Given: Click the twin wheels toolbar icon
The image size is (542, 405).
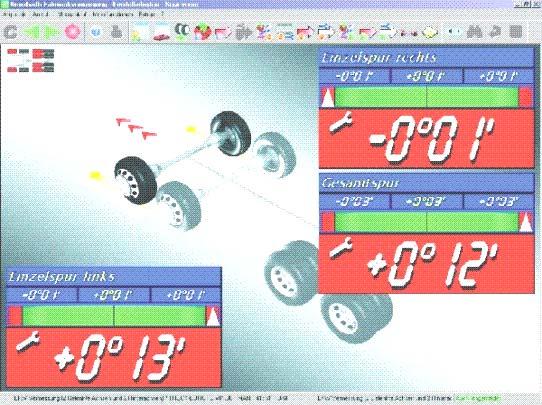Looking at the screenshot, I should (182, 32).
